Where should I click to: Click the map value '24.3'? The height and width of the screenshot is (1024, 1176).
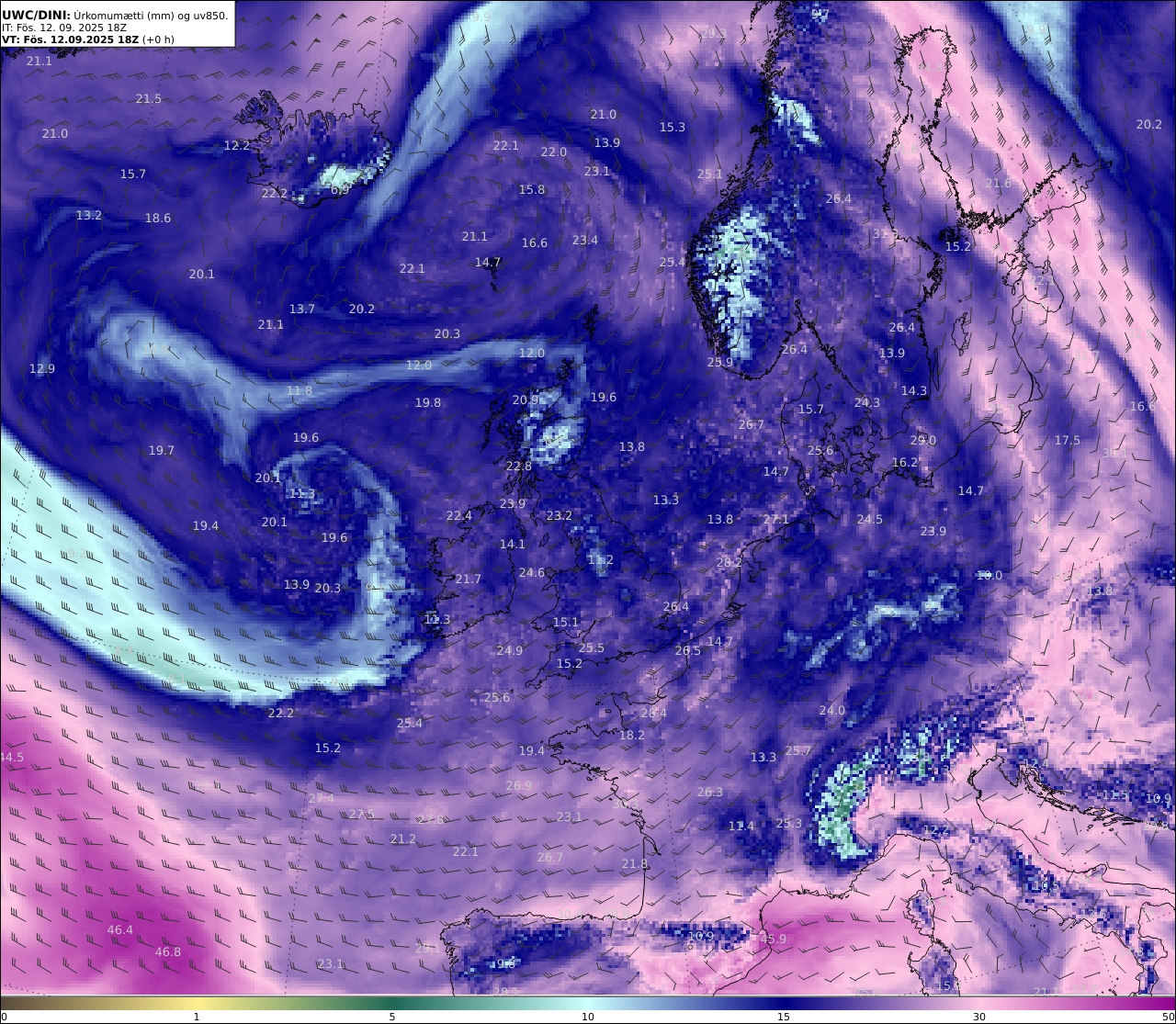point(867,402)
